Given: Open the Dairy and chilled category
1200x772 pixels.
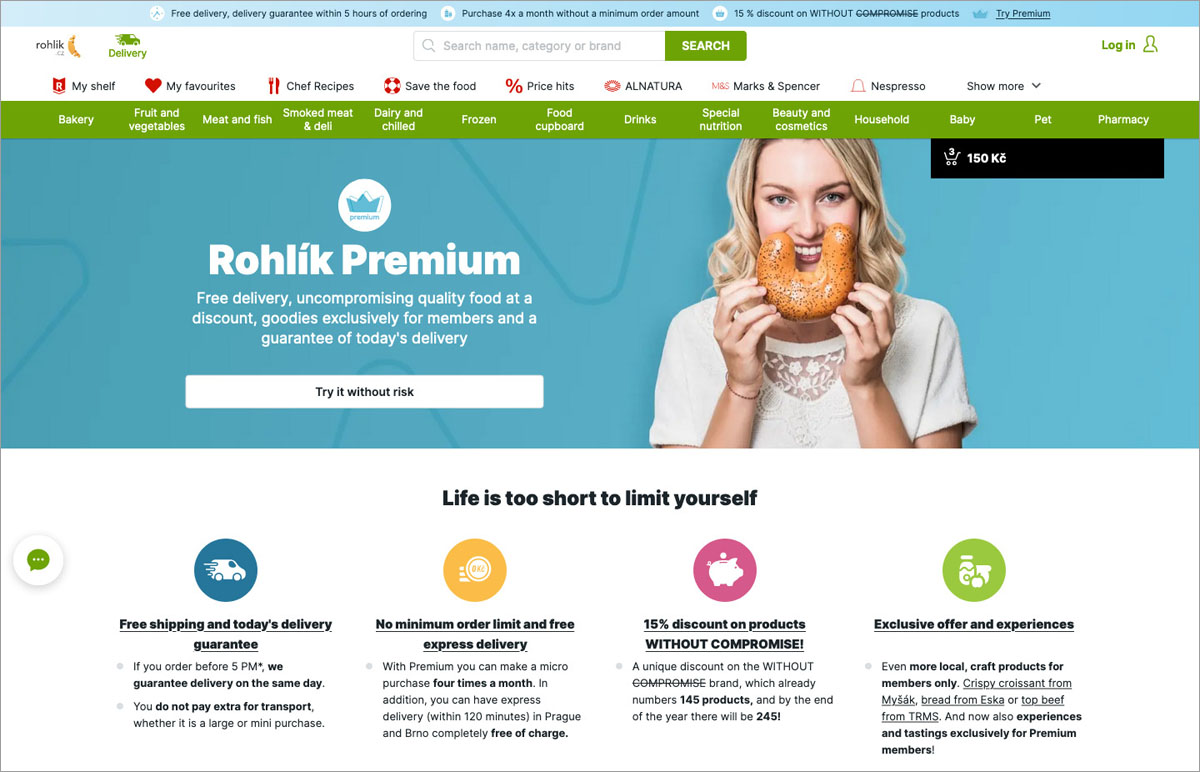Looking at the screenshot, I should (398, 120).
